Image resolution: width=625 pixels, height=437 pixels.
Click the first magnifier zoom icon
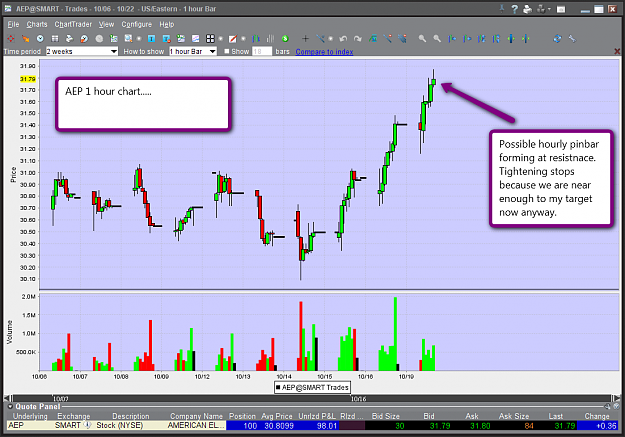[422, 39]
